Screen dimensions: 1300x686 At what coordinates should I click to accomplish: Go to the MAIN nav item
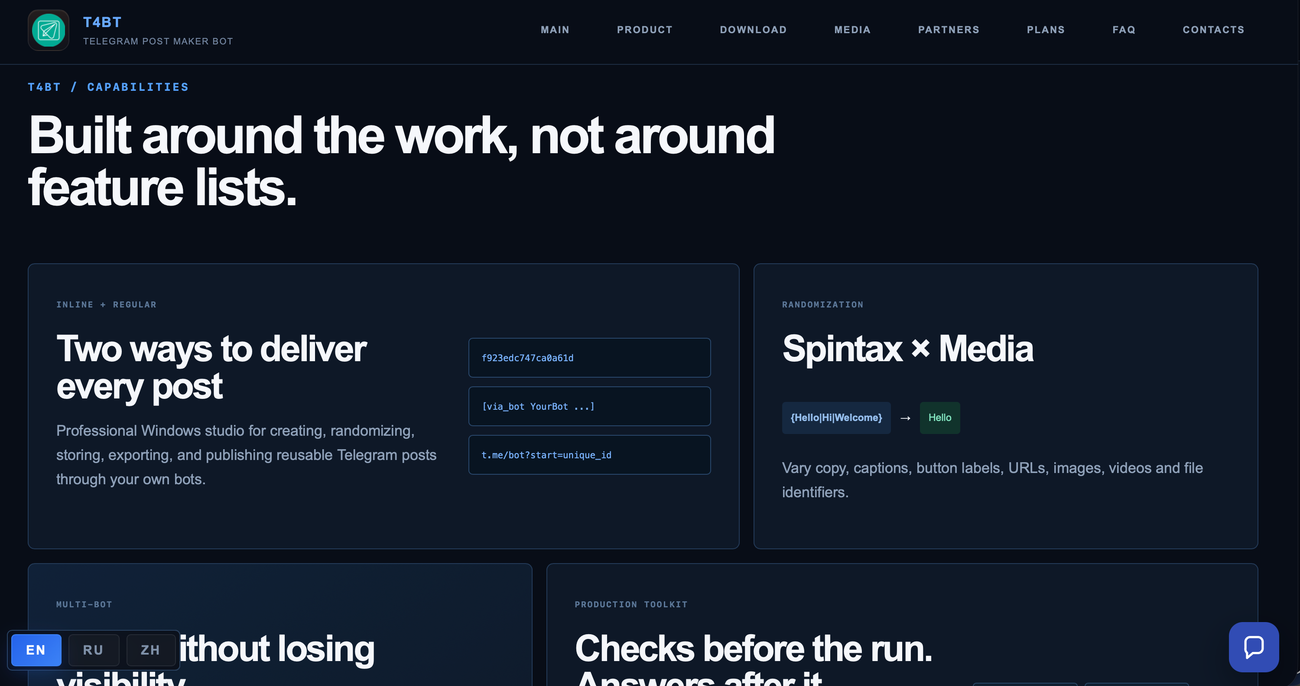[x=555, y=30]
